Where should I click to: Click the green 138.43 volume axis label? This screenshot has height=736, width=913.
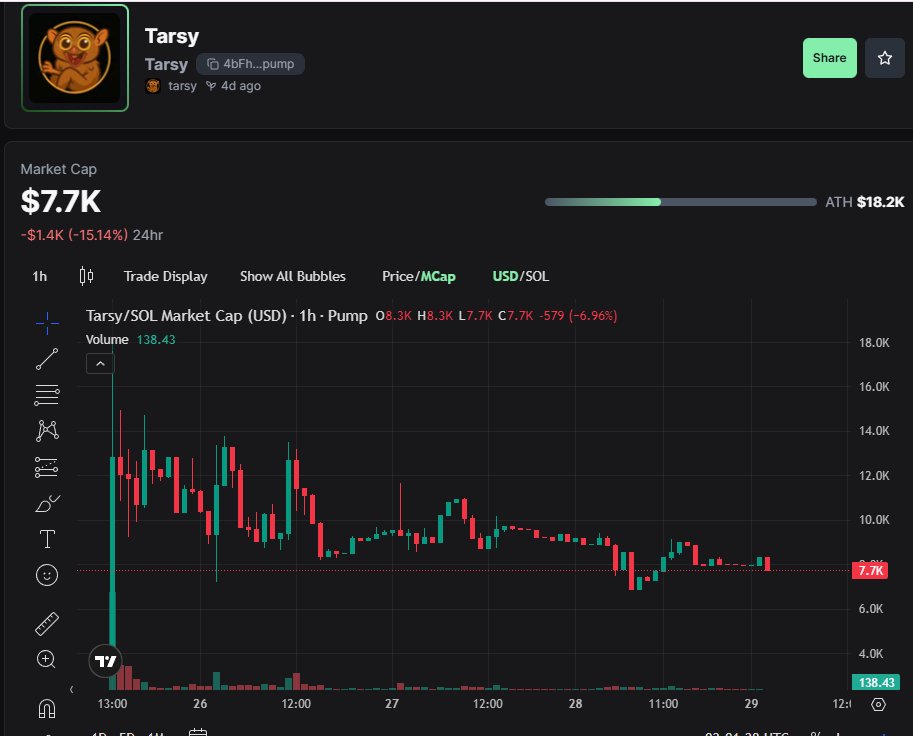tap(876, 682)
